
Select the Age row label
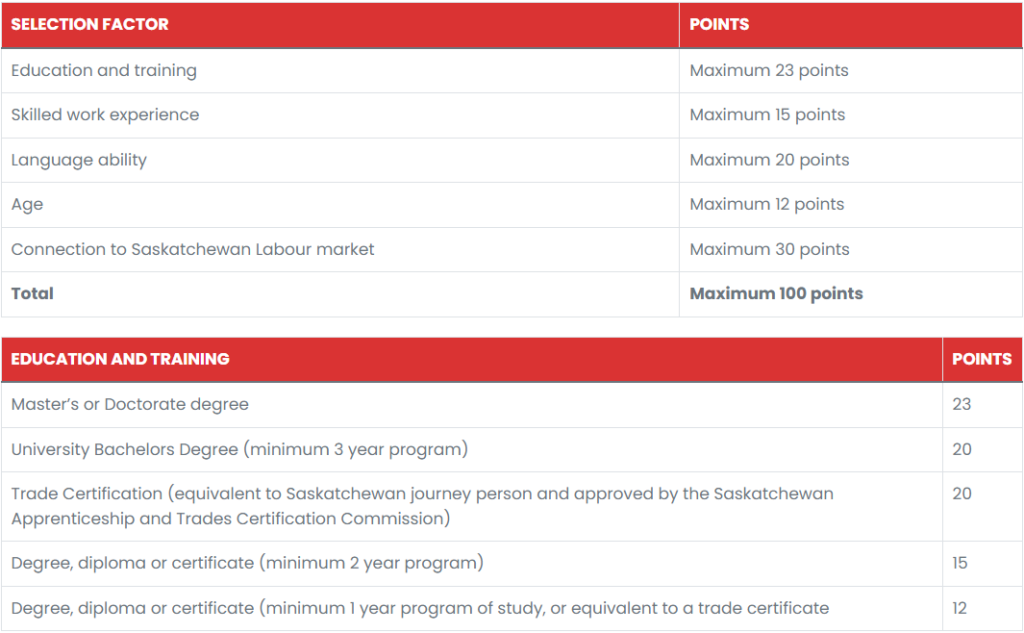(x=27, y=205)
